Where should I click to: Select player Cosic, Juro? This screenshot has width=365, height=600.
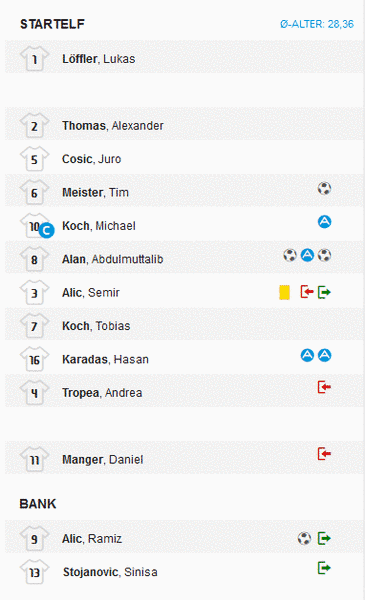tap(92, 159)
